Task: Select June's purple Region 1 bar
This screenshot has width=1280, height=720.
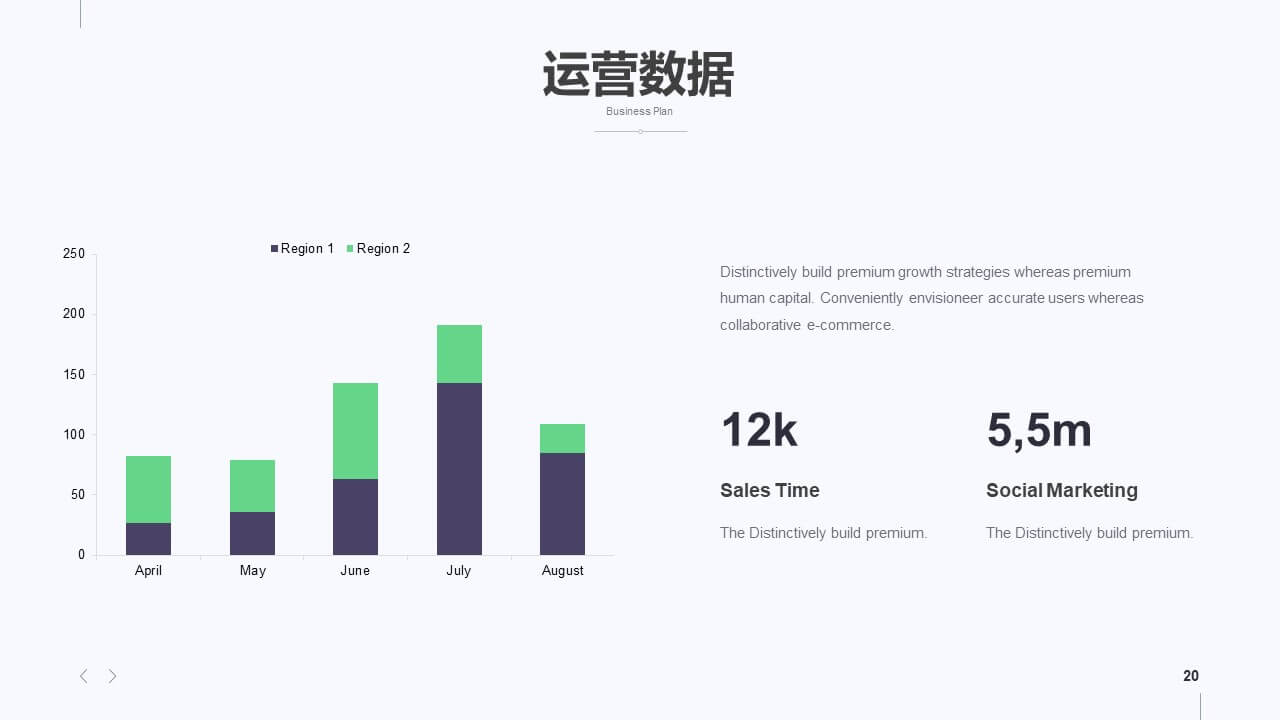Action: [355, 517]
